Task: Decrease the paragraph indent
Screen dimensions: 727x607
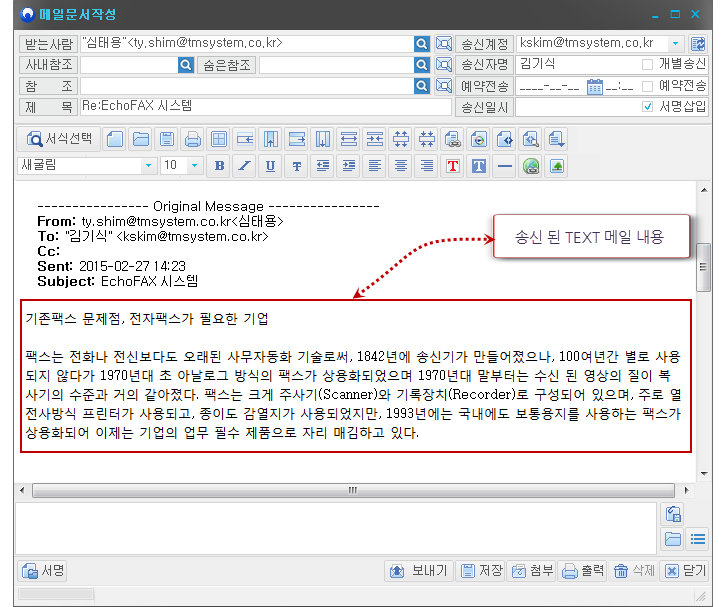Action: (323, 166)
